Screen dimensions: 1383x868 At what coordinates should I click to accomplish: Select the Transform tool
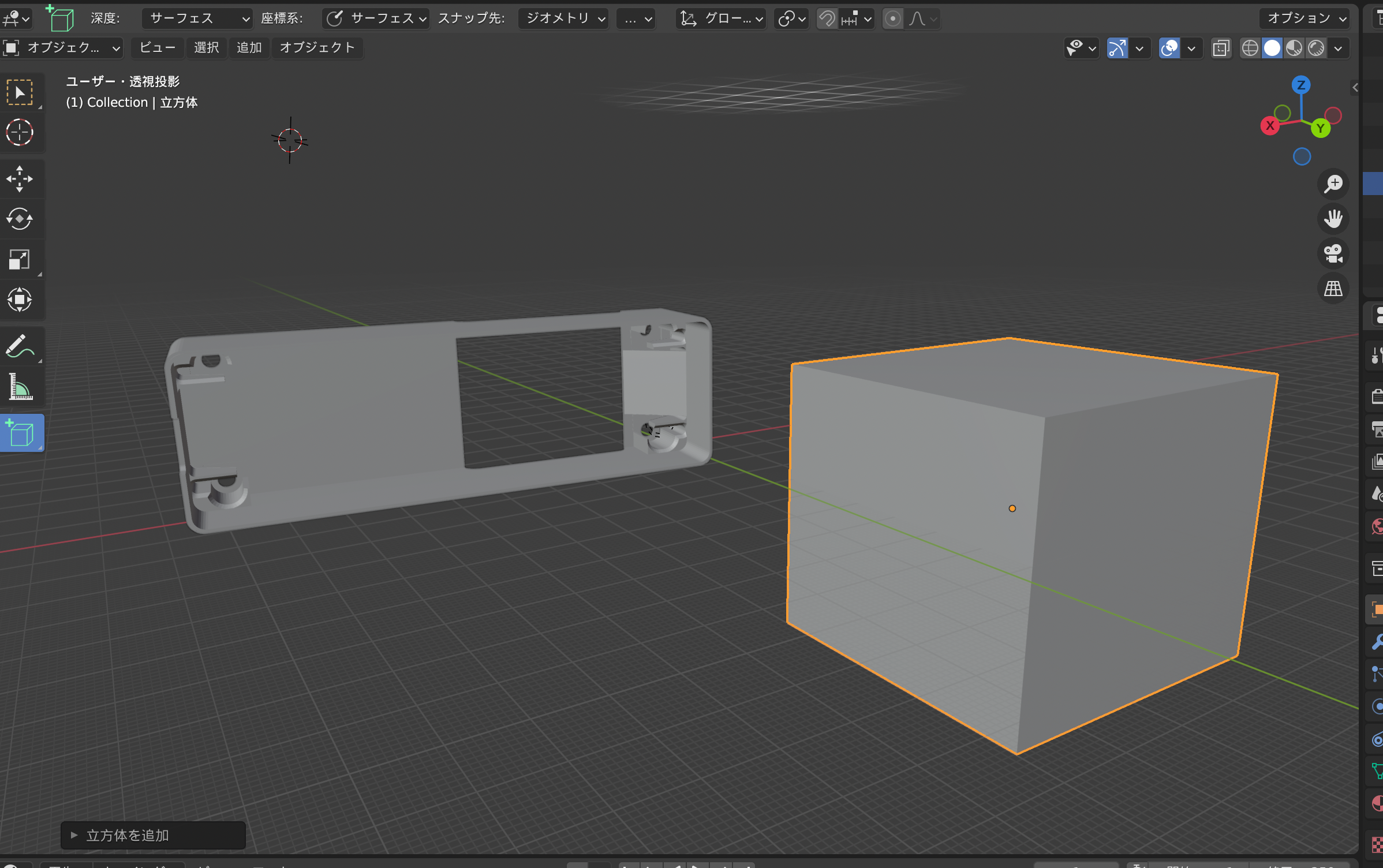(x=20, y=300)
